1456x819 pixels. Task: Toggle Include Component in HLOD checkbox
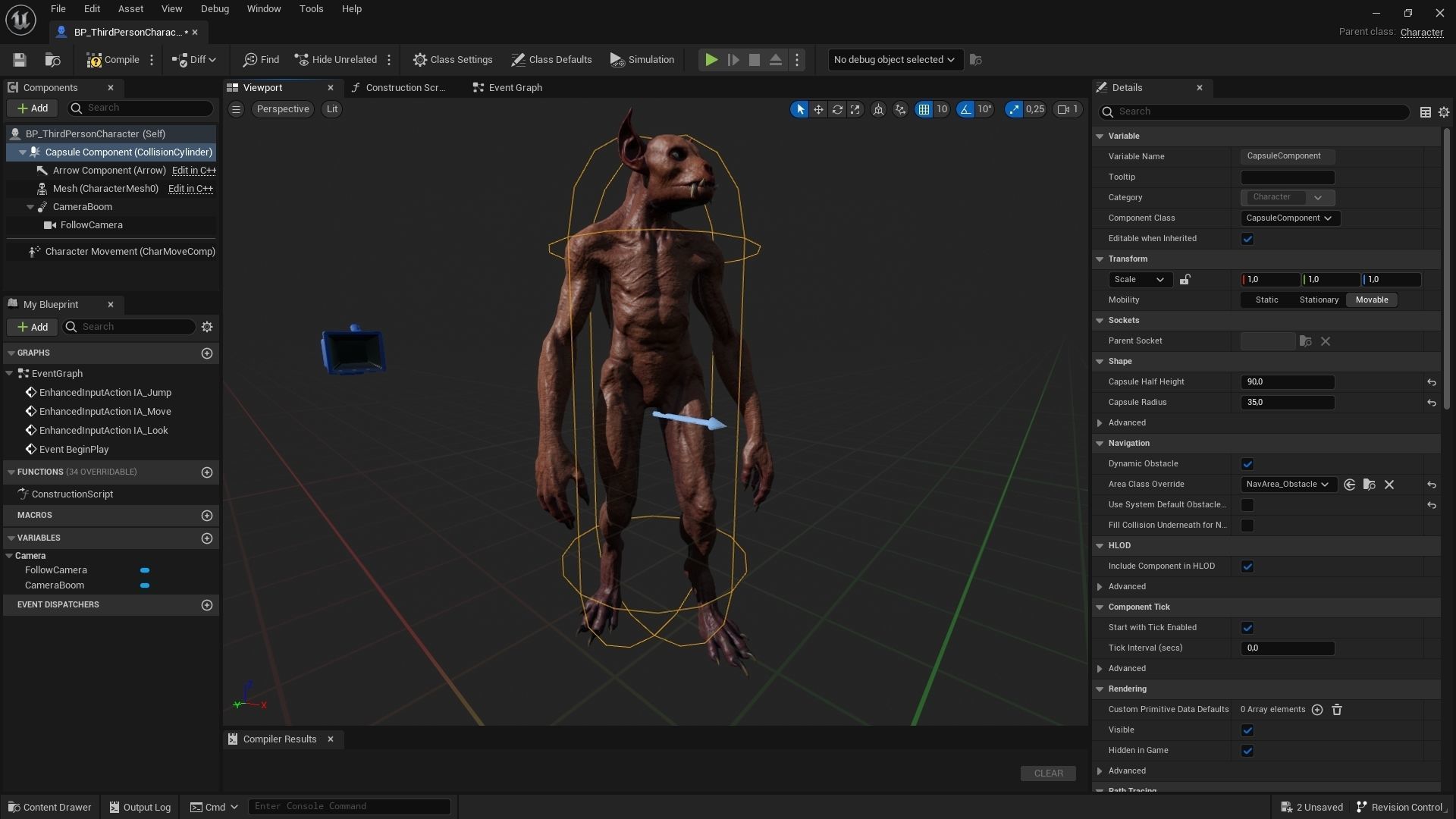(1247, 566)
